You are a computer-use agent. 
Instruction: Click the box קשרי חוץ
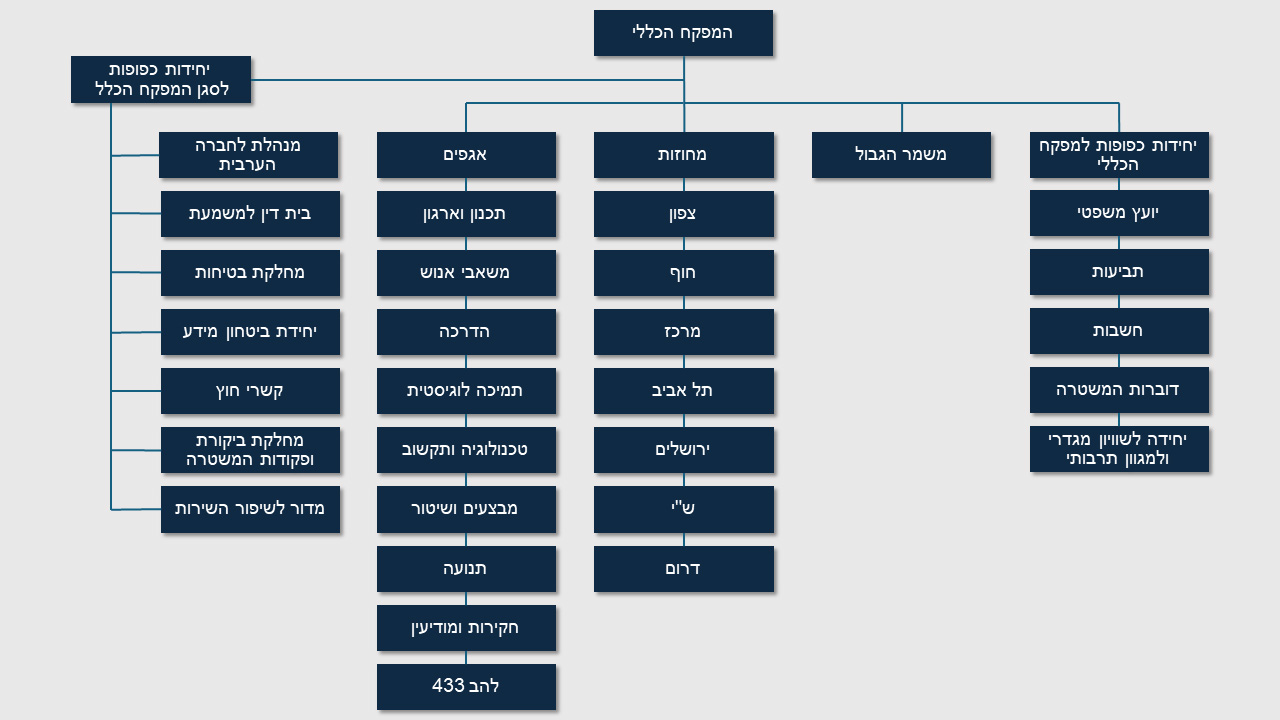tap(250, 391)
